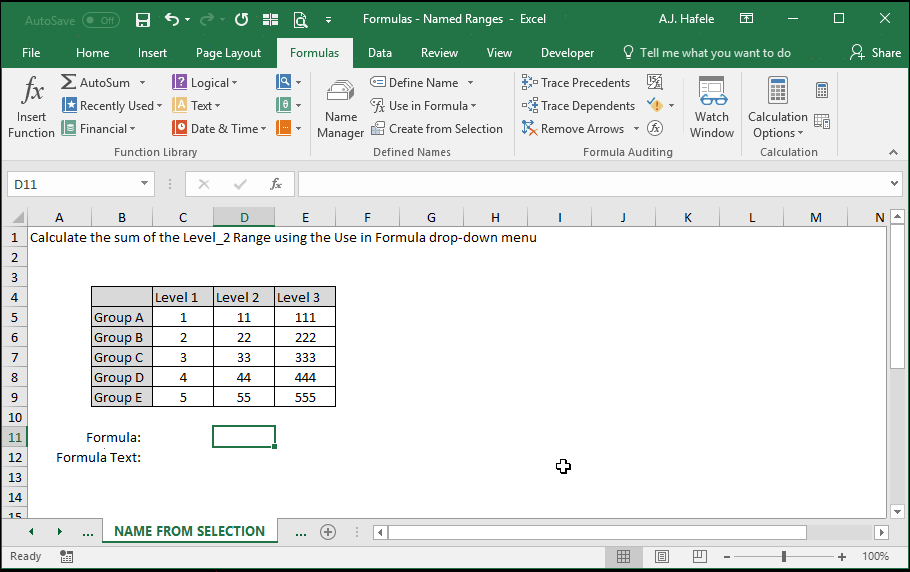Toggle the Show Formulas icon
The height and width of the screenshot is (572, 910).
point(655,82)
